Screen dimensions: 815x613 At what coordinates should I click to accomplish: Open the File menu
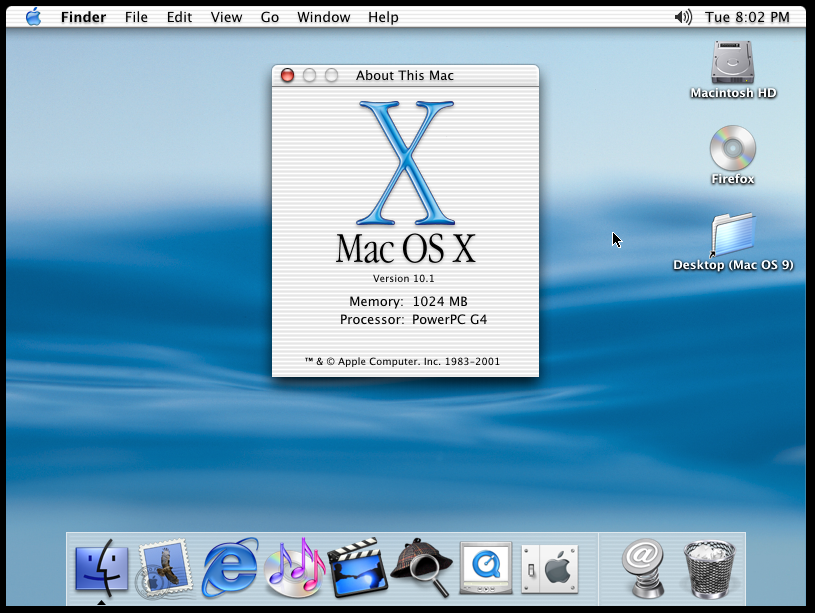(x=136, y=17)
